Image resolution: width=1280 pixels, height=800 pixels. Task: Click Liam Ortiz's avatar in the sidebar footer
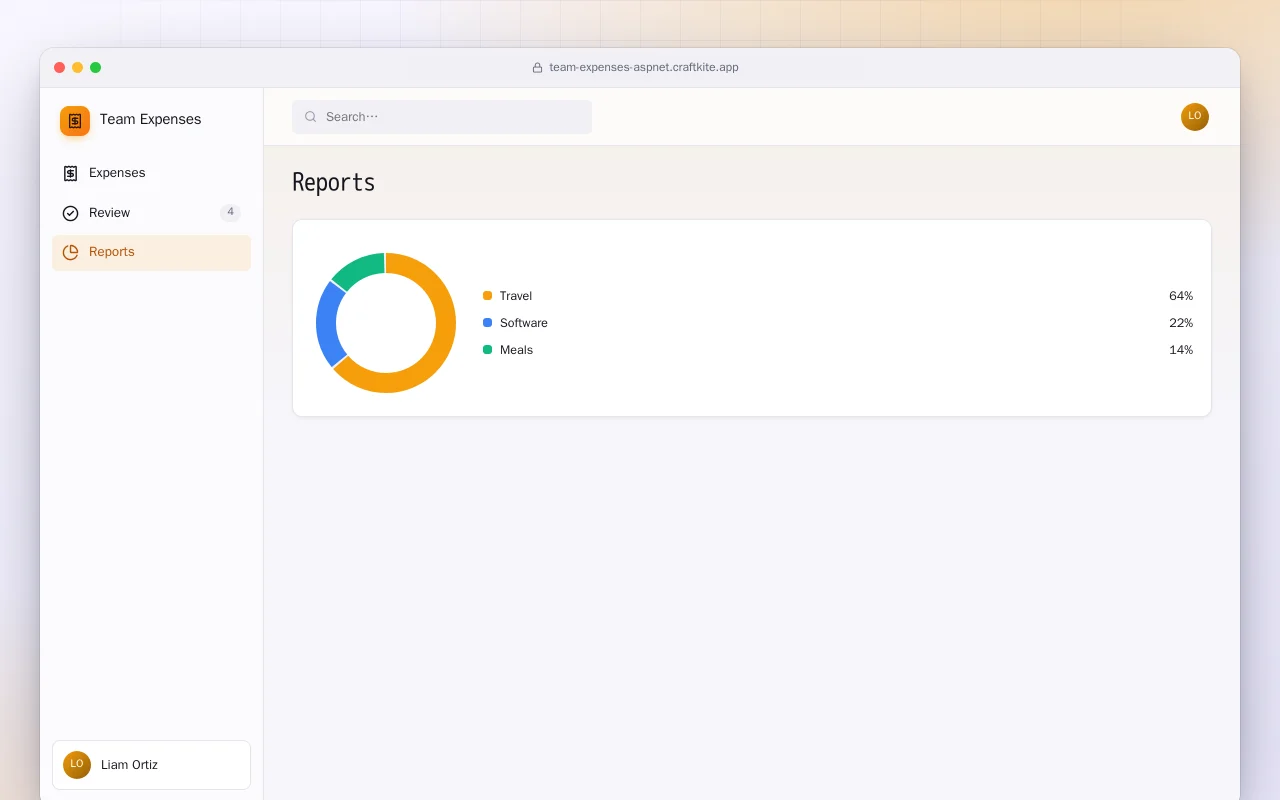coord(77,765)
